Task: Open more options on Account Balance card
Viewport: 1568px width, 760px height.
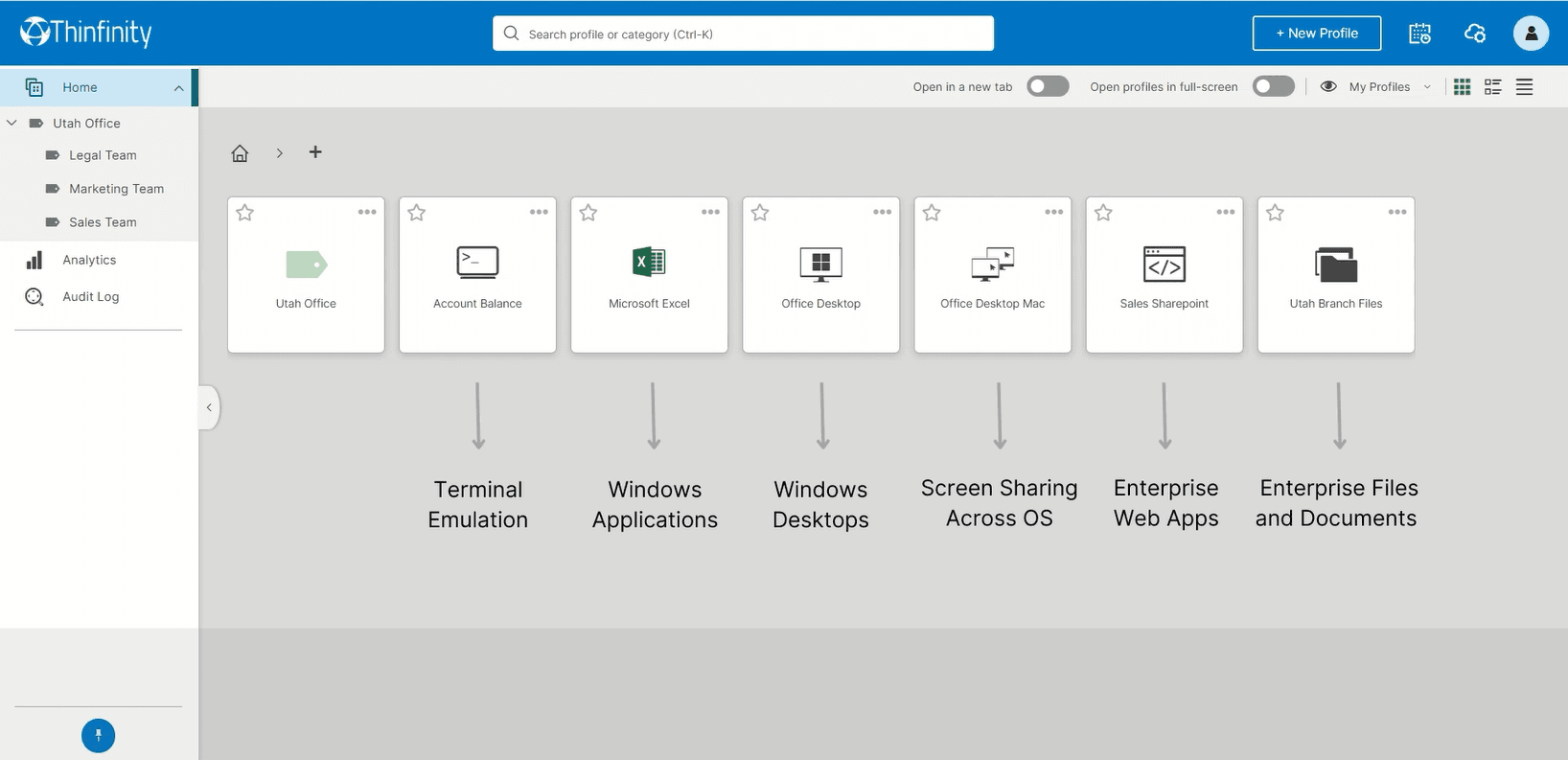Action: (x=539, y=212)
